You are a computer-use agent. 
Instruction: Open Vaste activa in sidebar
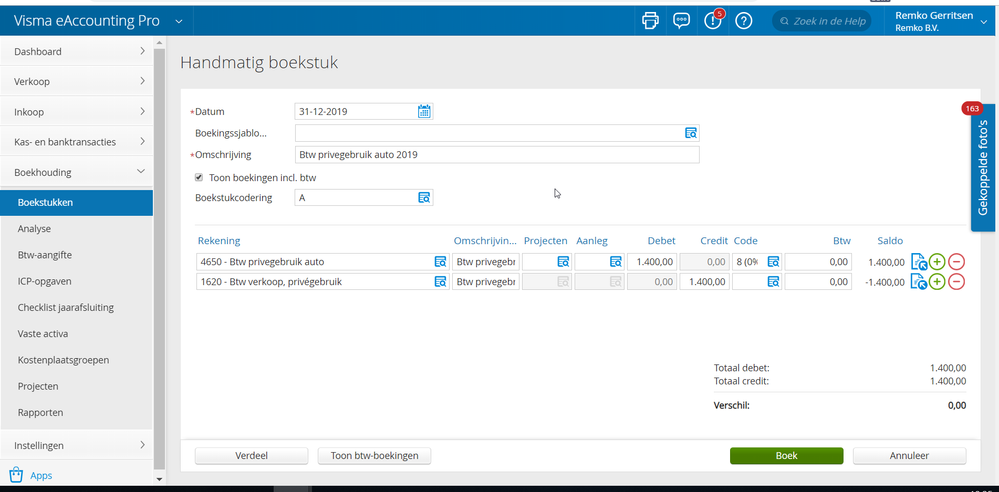tap(43, 333)
